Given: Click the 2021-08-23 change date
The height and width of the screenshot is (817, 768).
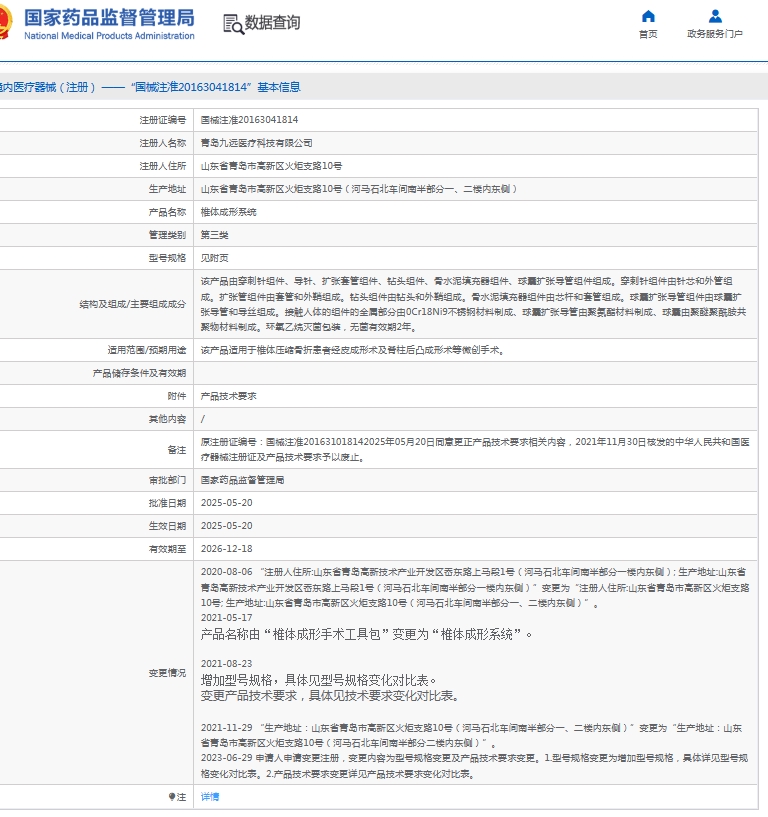Looking at the screenshot, I should coord(227,664).
